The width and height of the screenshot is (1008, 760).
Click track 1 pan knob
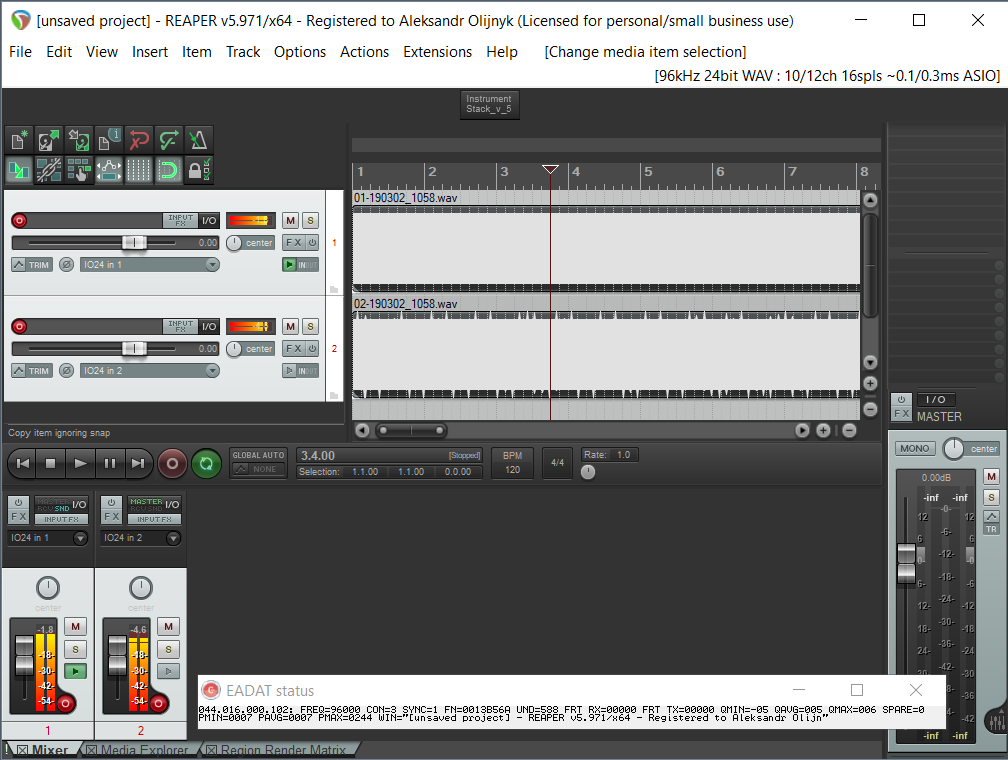[x=234, y=242]
